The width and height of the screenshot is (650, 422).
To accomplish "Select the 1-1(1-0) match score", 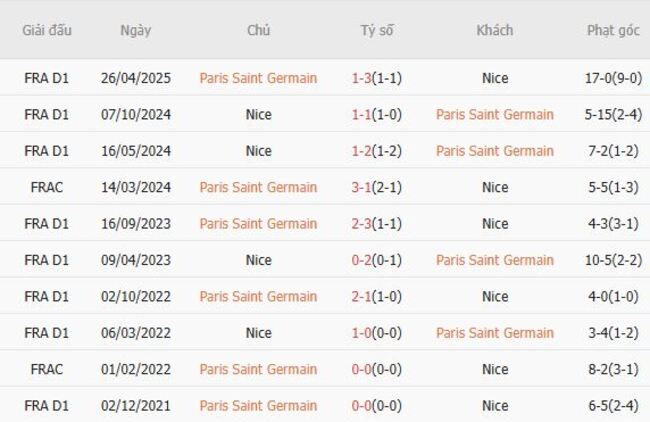I will point(377,114).
